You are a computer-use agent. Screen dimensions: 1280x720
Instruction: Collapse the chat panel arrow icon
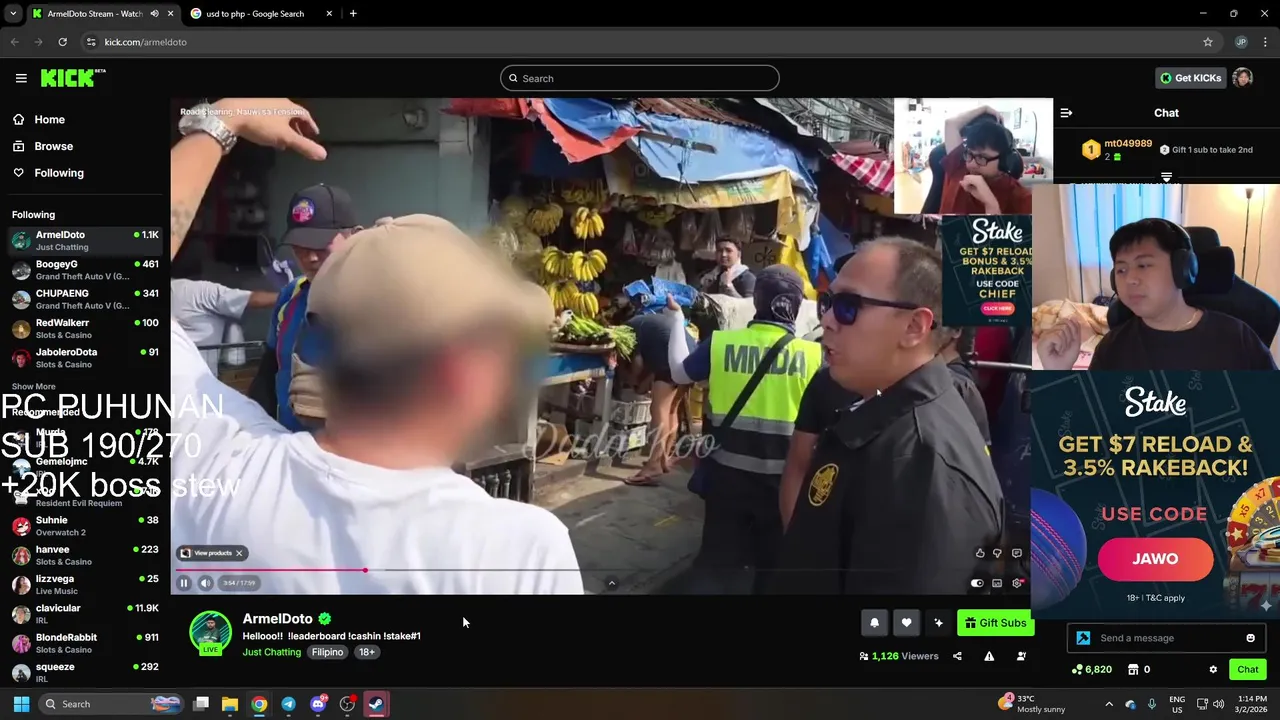click(x=1066, y=113)
